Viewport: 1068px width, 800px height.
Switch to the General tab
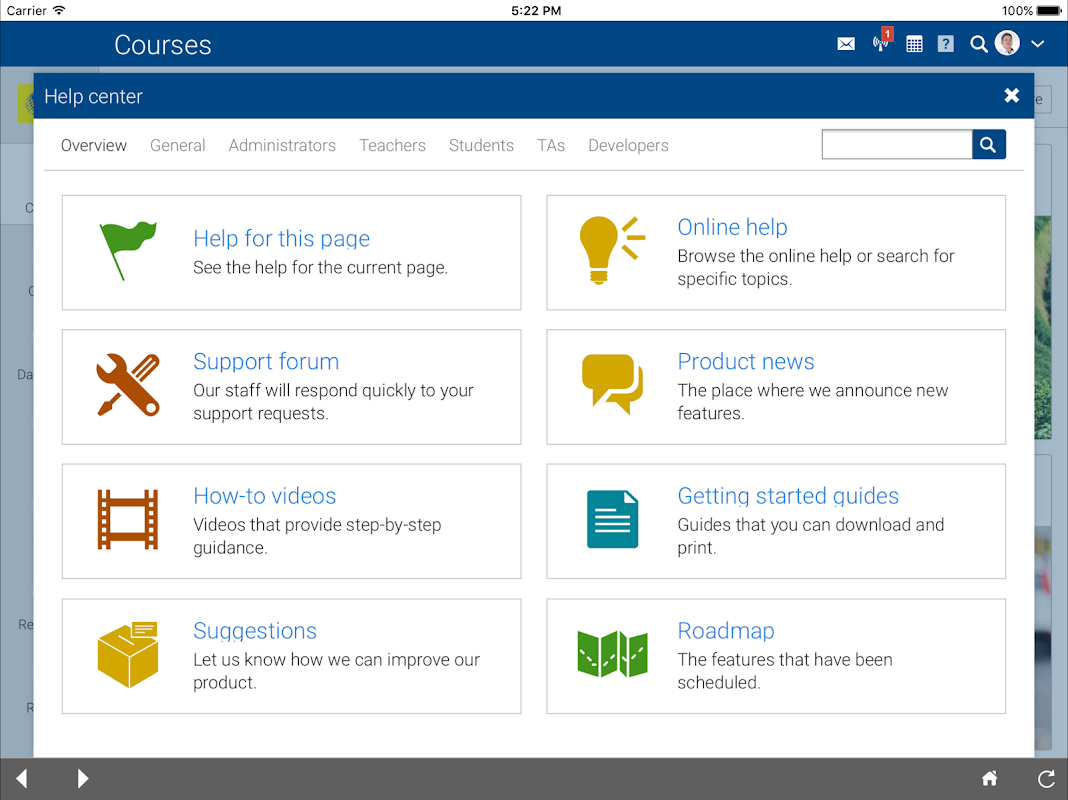[178, 146]
